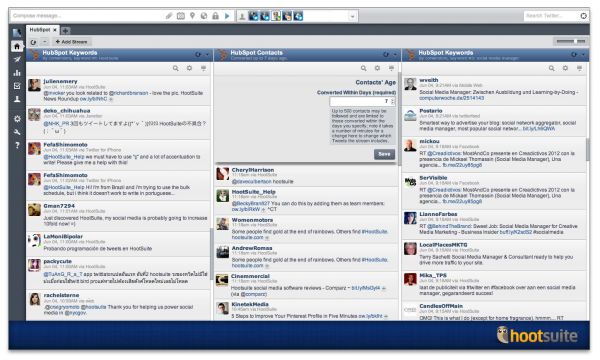Click the person silhouette in profile picker
Screen dimensions: 600x360
pyautogui.click(x=242, y=16)
